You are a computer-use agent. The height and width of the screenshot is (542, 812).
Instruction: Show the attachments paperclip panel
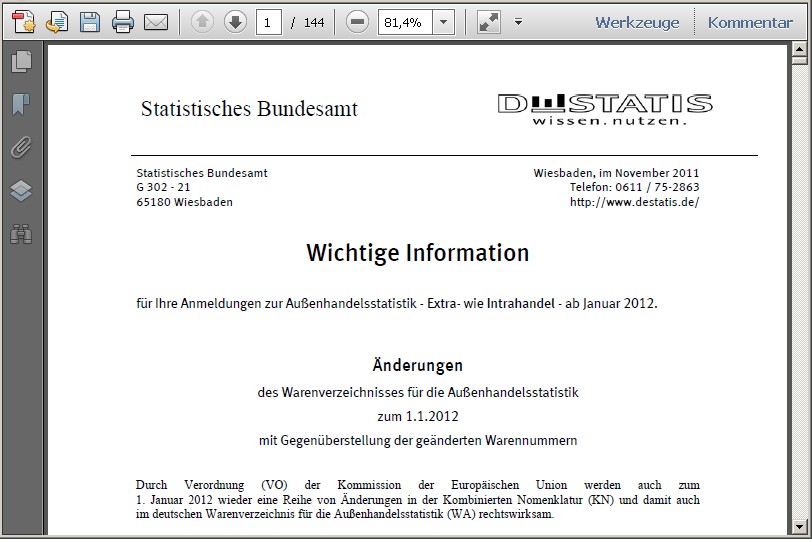point(21,147)
